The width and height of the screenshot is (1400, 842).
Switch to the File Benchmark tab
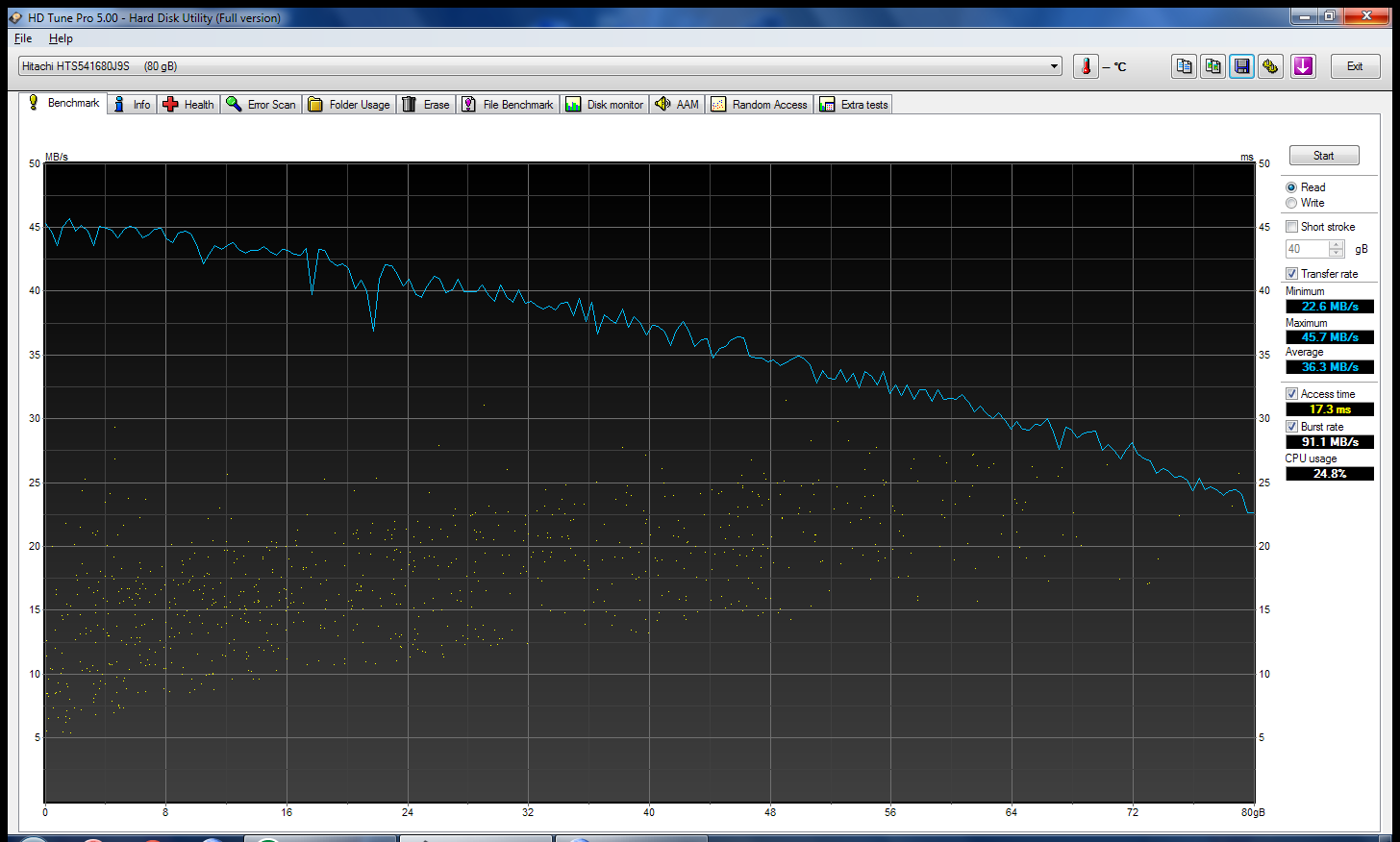point(508,105)
